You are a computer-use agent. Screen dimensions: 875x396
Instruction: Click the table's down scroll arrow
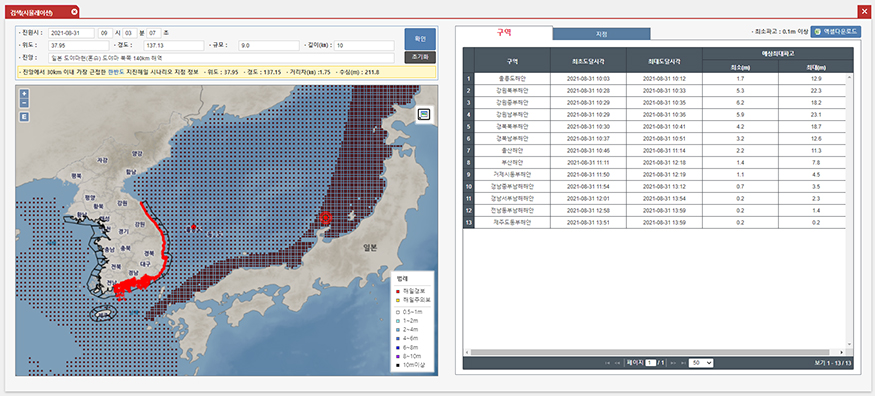click(850, 345)
